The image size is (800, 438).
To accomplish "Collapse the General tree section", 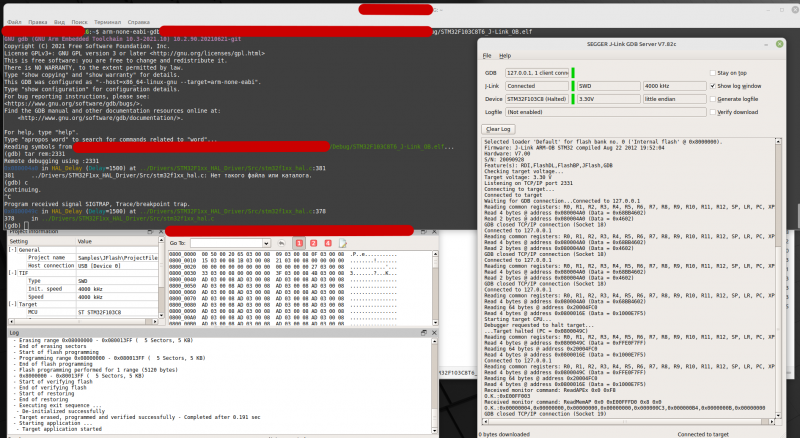I will [x=12, y=250].
